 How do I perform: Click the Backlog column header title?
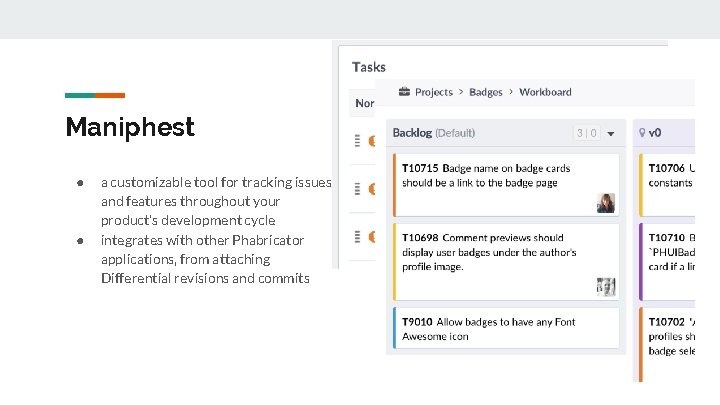point(434,133)
